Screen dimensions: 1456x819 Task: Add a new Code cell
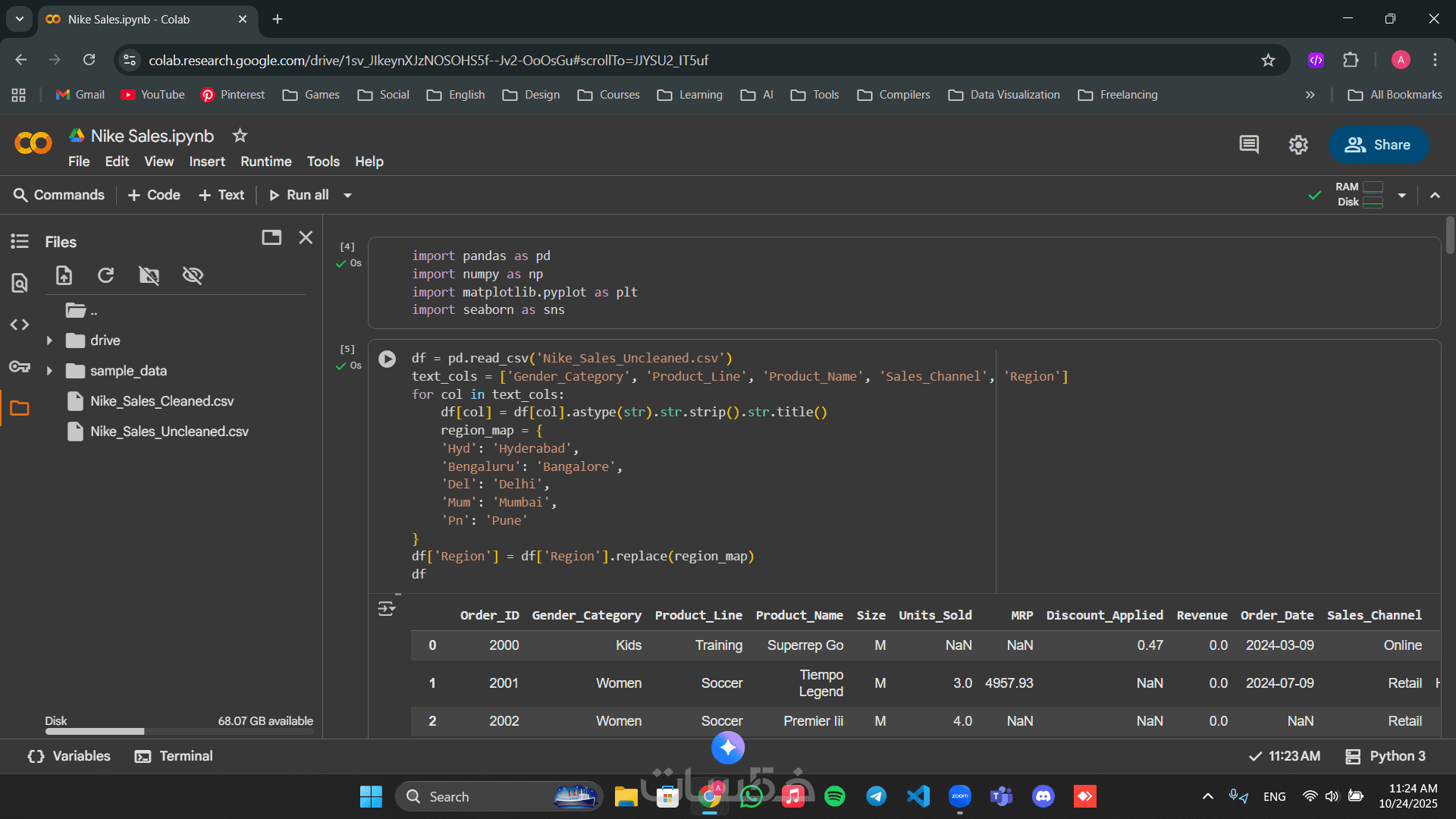[x=154, y=195]
